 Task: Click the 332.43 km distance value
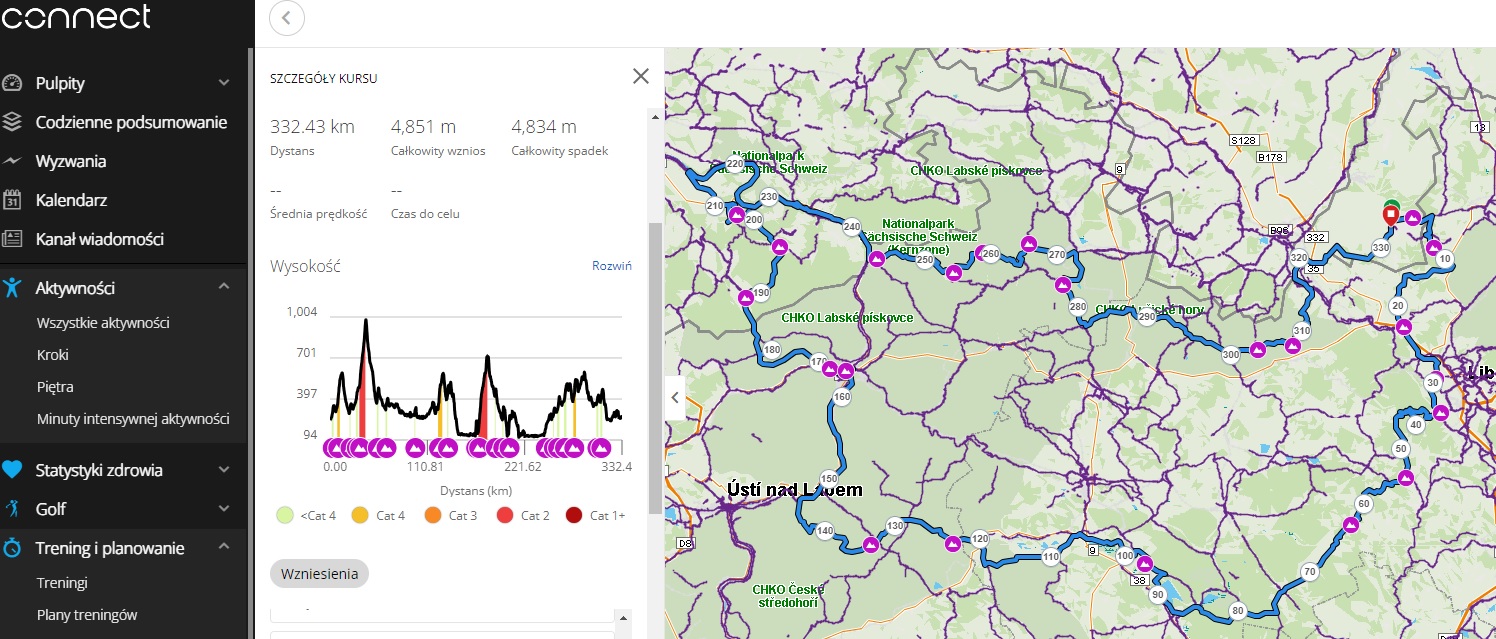tap(312, 127)
